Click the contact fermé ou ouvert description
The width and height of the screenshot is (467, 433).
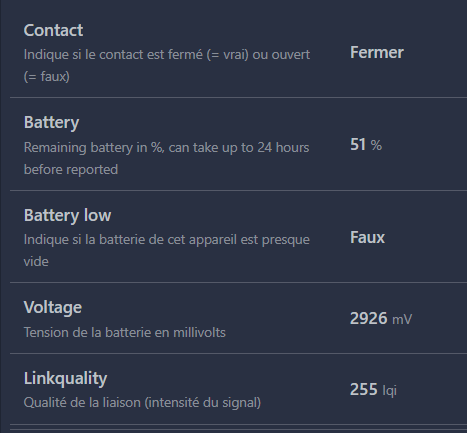[x=167, y=65]
